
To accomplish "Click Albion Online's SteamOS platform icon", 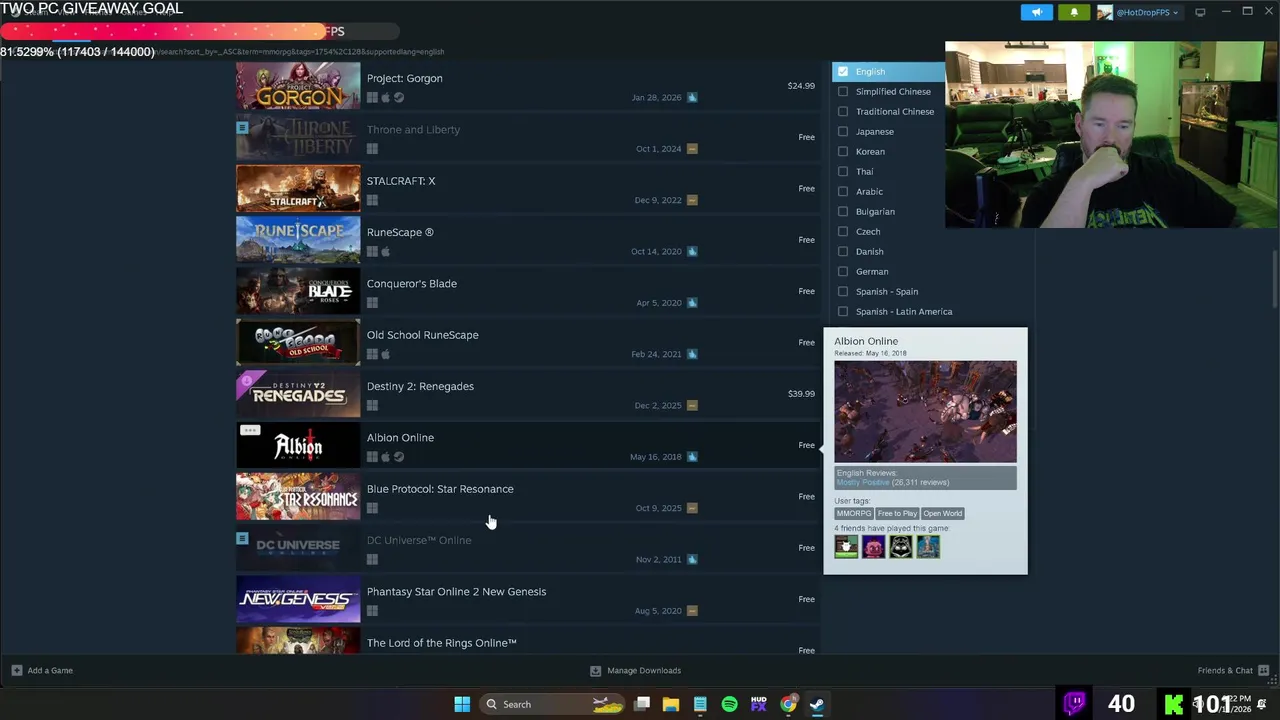I will click(x=399, y=457).
